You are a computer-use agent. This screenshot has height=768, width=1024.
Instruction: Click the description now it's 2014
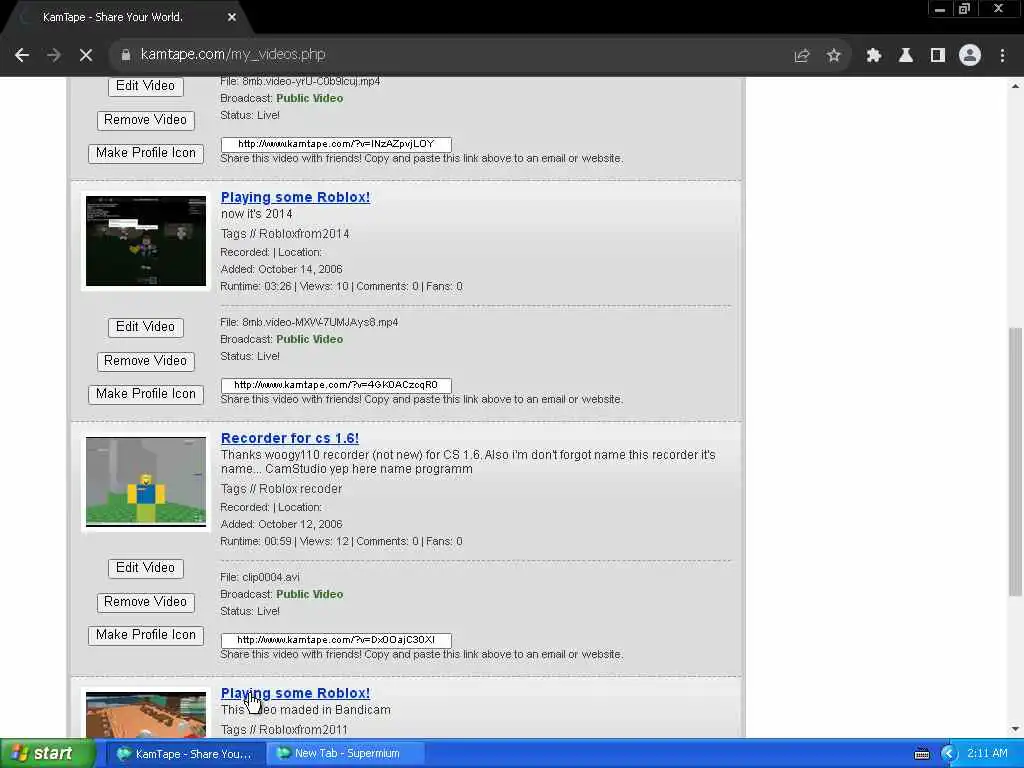pos(257,214)
